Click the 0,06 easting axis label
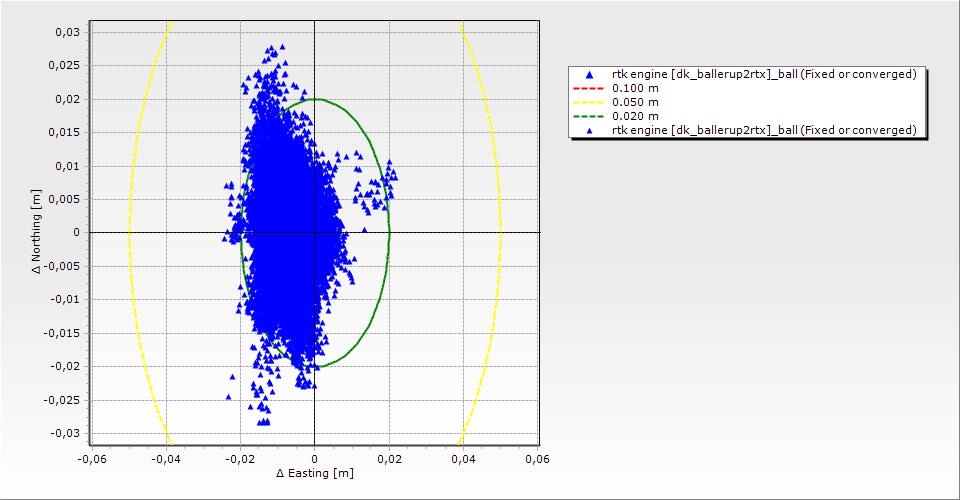 (x=538, y=459)
